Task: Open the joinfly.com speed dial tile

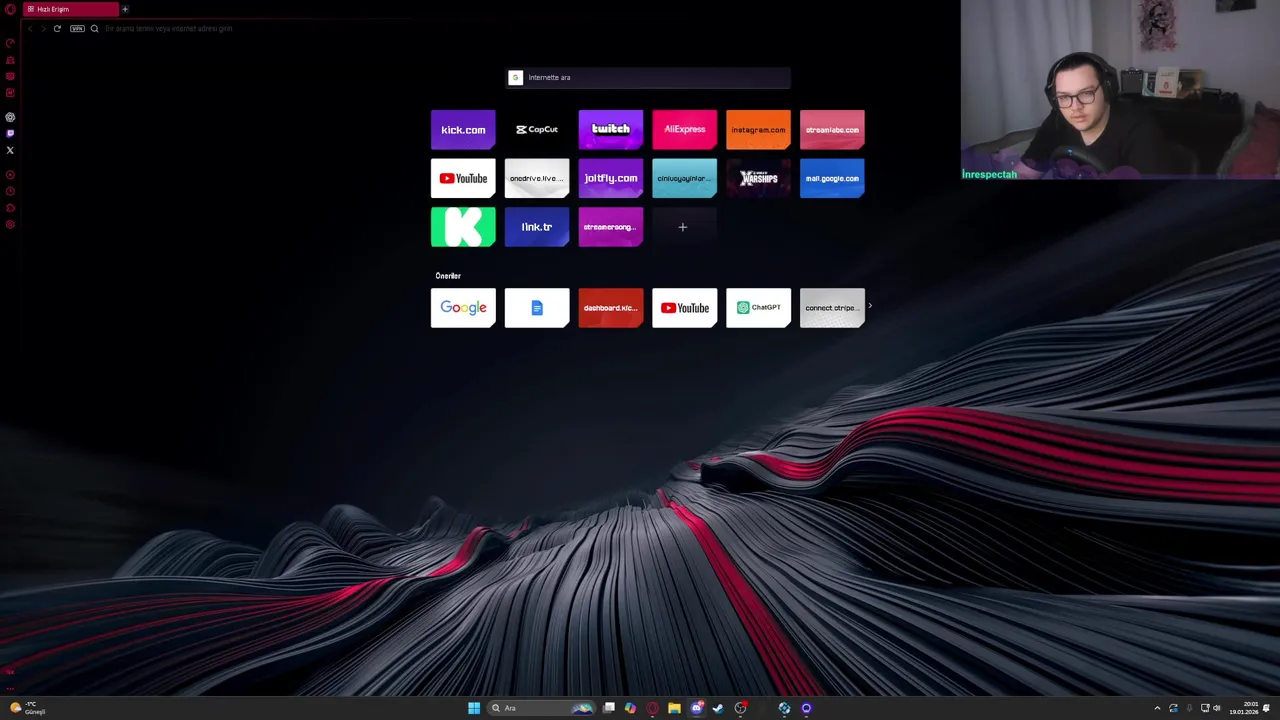Action: [611, 178]
